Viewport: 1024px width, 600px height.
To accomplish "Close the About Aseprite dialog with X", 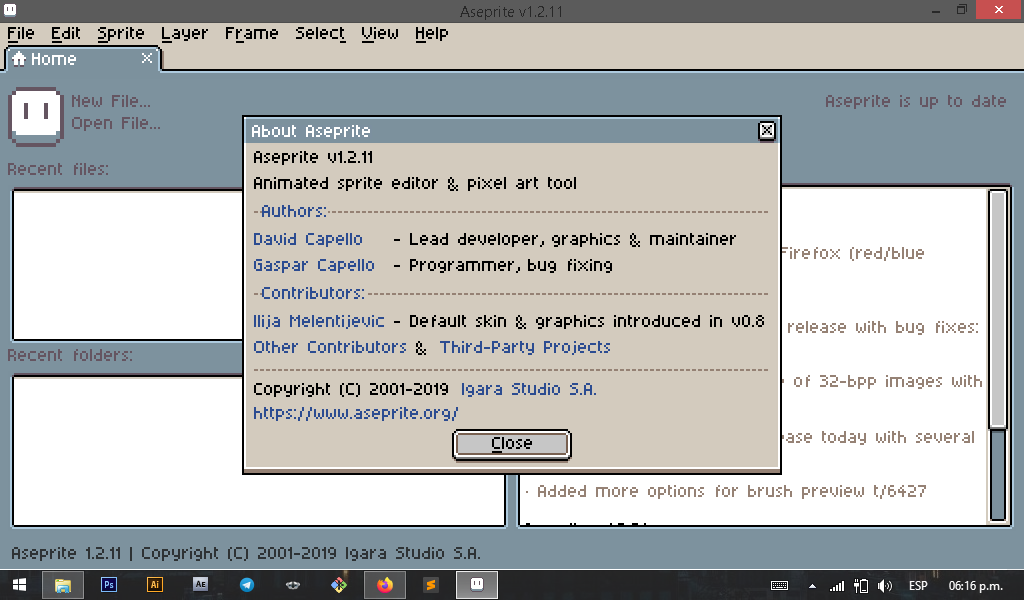I will pyautogui.click(x=766, y=131).
